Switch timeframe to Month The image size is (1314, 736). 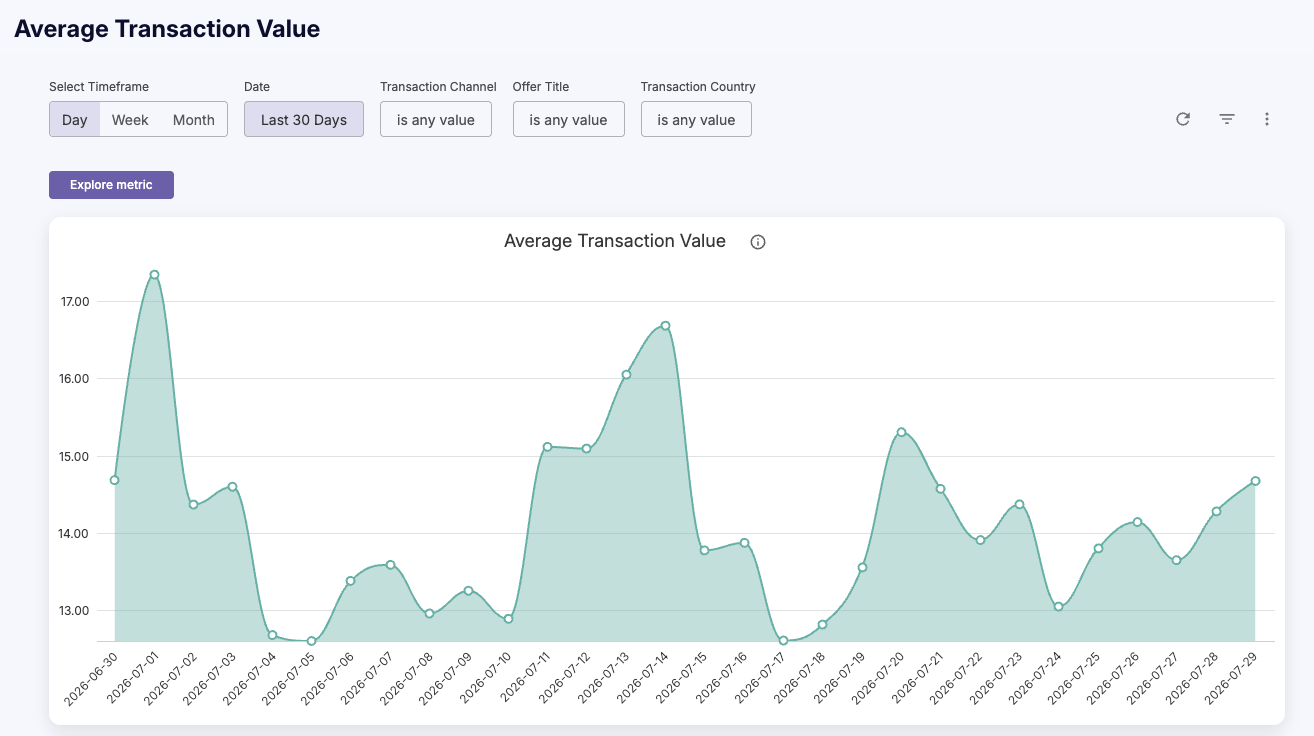tap(194, 120)
